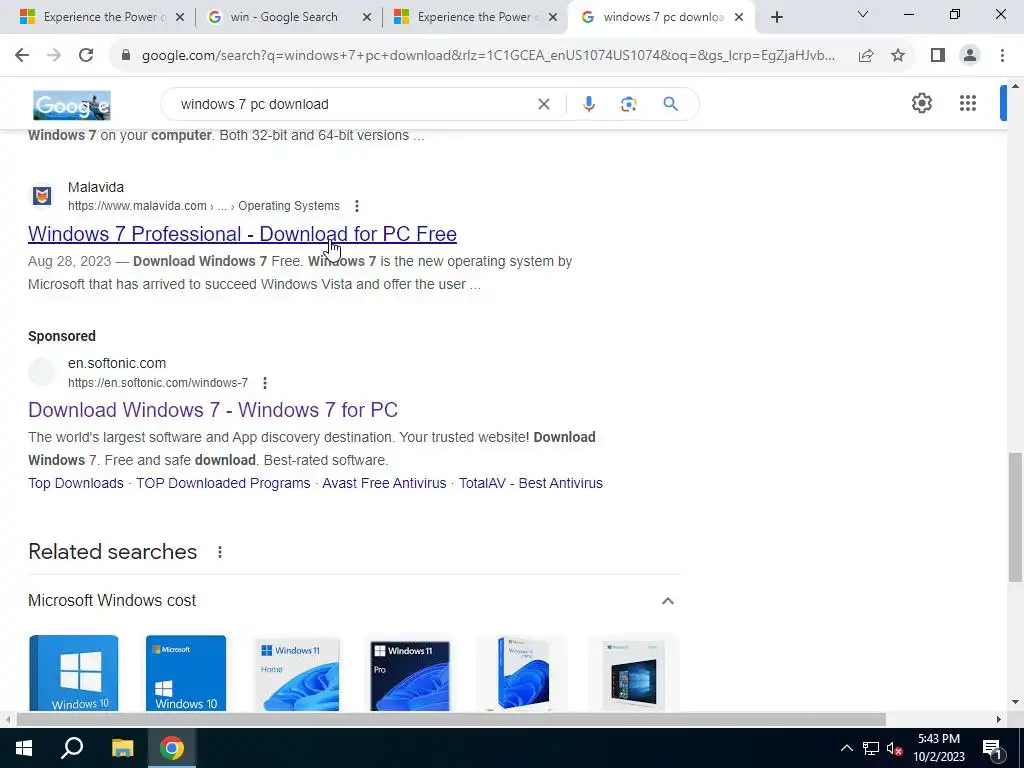1024x768 pixels.
Task: Click the Chrome taskbar icon
Action: click(x=172, y=748)
